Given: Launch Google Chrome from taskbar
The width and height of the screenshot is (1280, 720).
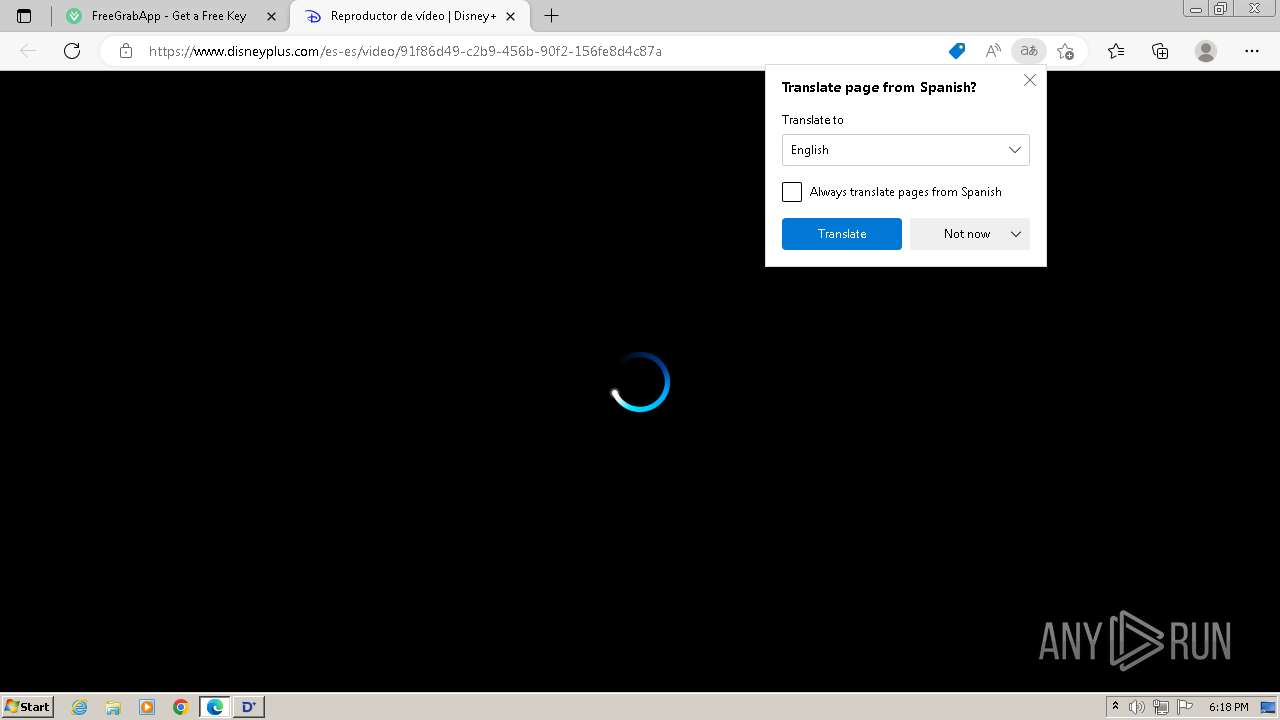Looking at the screenshot, I should [181, 707].
